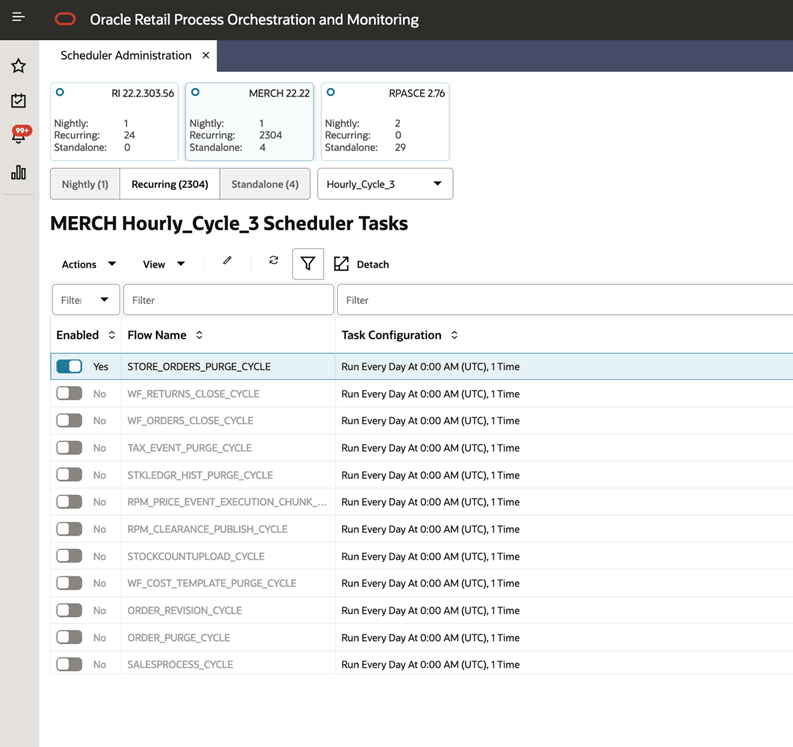The height and width of the screenshot is (747, 793).
Task: Close the Scheduler Administration tab
Action: (206, 55)
